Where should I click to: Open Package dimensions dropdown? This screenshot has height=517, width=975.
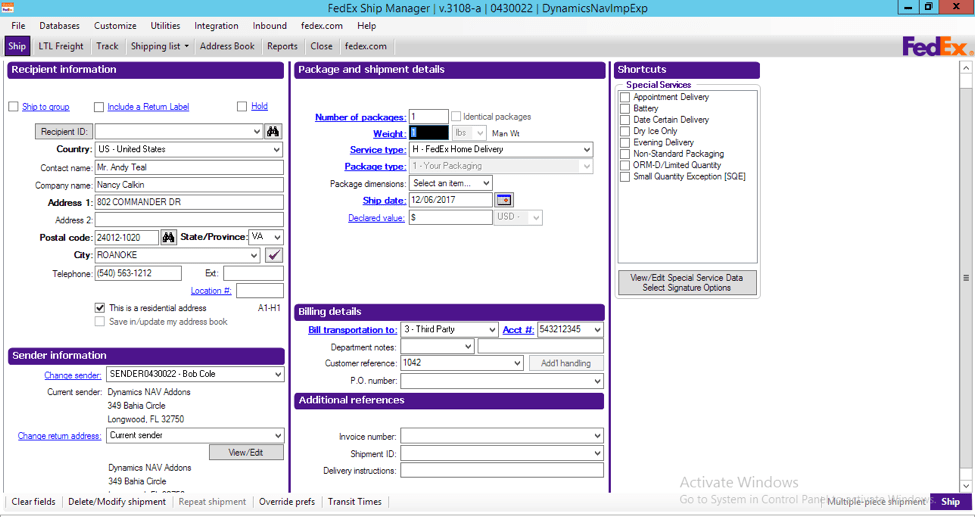point(486,183)
